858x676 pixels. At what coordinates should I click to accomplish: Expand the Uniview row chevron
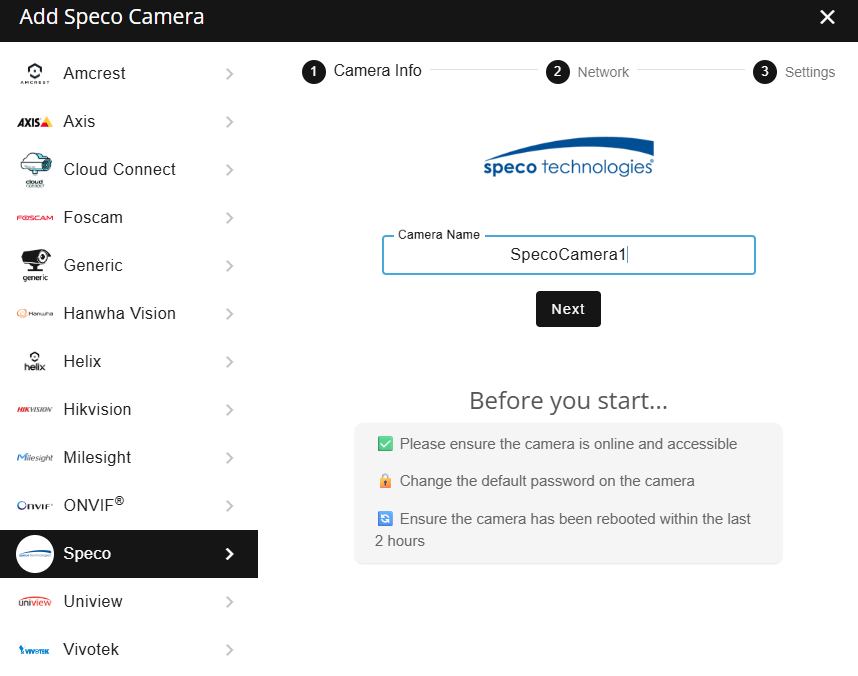[x=229, y=602]
